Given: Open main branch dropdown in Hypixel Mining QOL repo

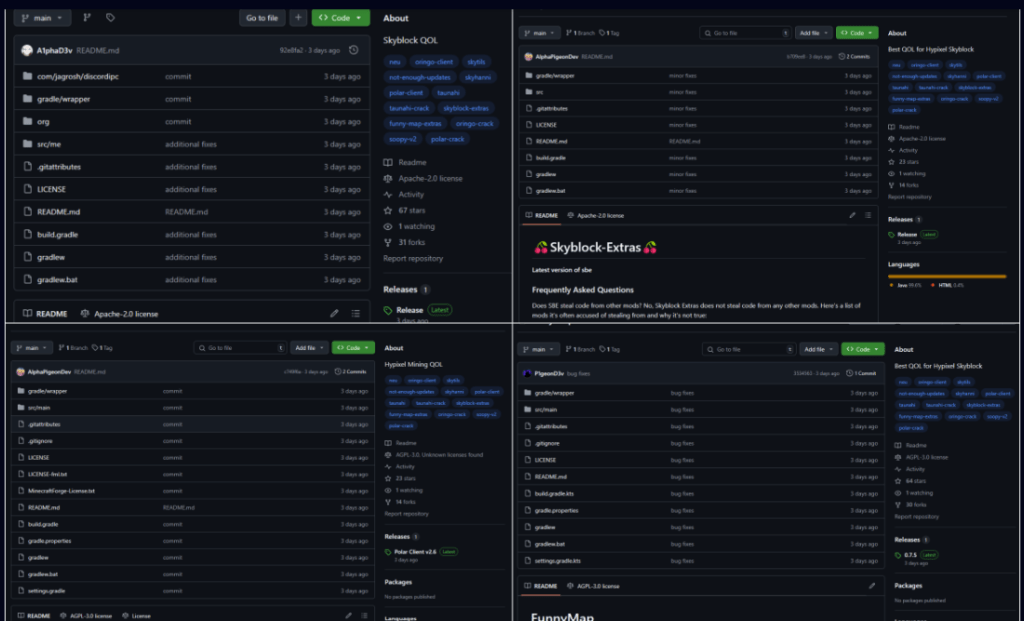Looking at the screenshot, I should coord(31,348).
